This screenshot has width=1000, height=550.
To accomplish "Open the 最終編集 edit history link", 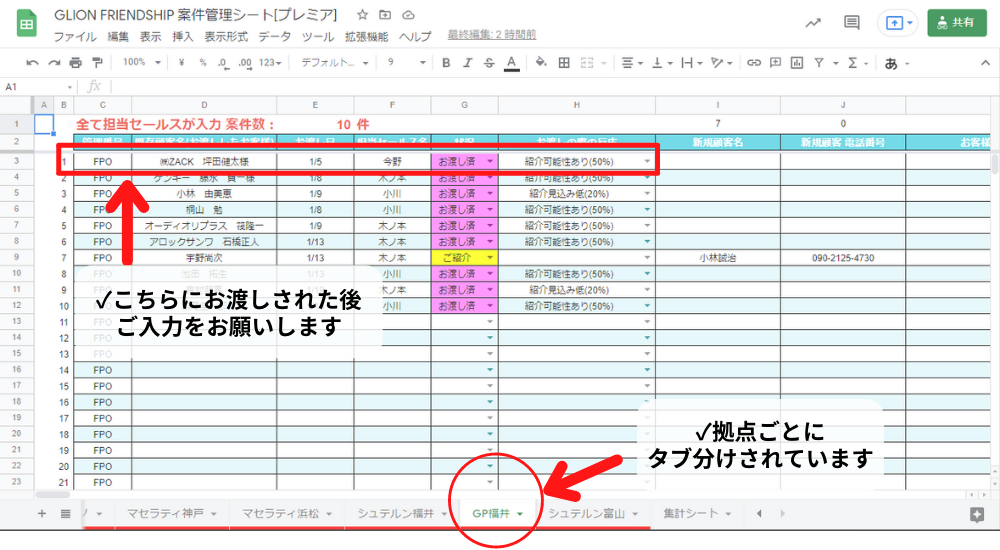I will 491,35.
